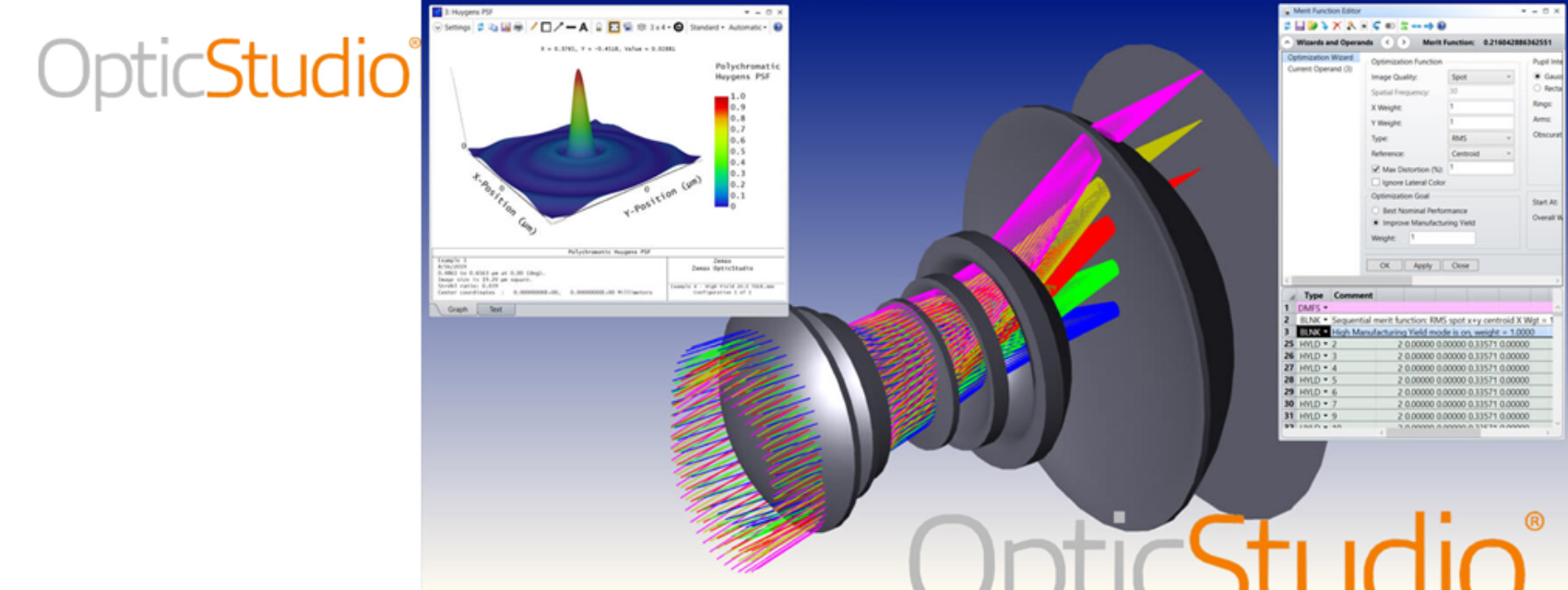Click the X Weight input field
The height and width of the screenshot is (590, 1568).
[x=1480, y=108]
